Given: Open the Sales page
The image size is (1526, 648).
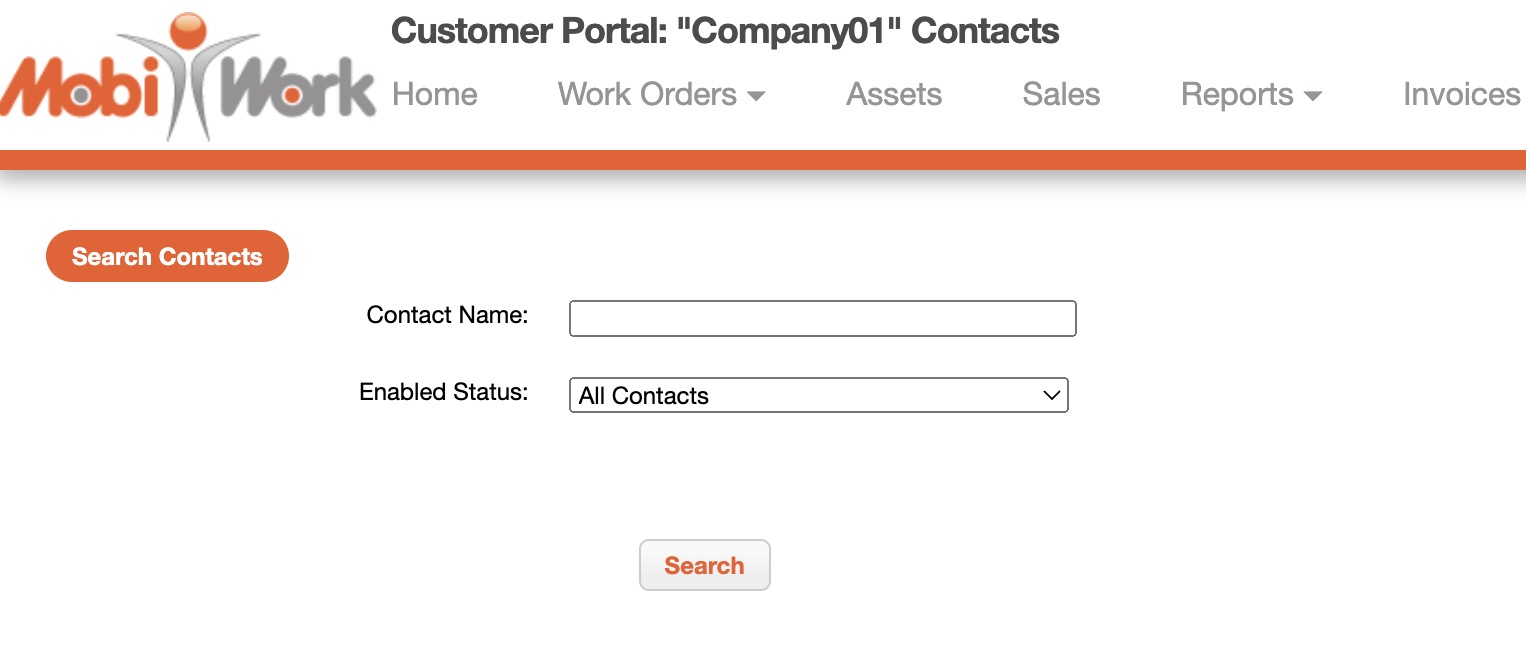Looking at the screenshot, I should coord(1061,95).
